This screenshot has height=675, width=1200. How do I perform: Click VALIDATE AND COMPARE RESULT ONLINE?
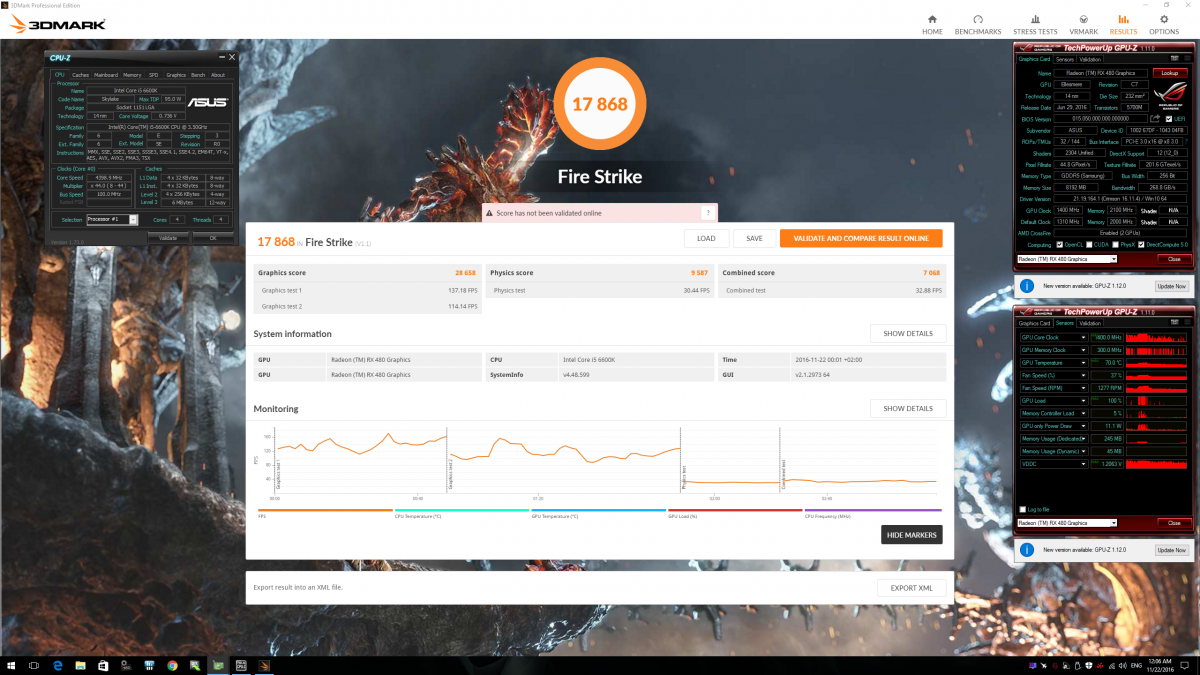click(861, 238)
